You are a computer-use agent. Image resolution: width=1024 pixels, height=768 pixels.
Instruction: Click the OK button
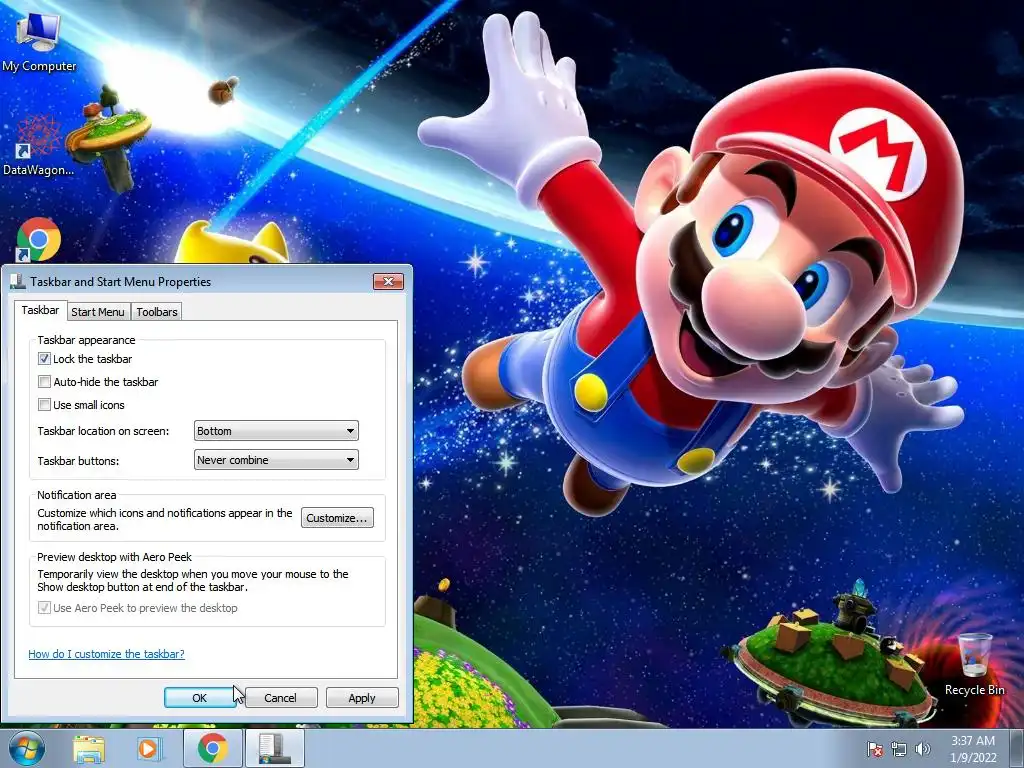coord(200,697)
